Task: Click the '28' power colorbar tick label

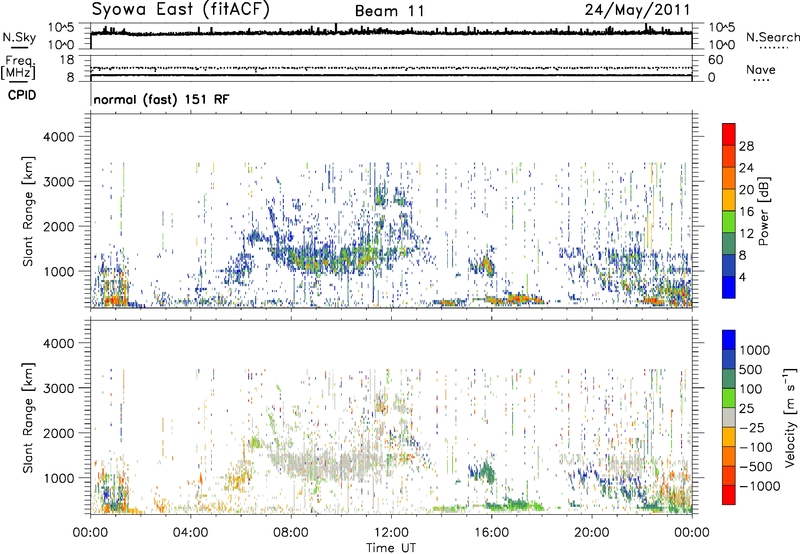Action: click(x=746, y=146)
